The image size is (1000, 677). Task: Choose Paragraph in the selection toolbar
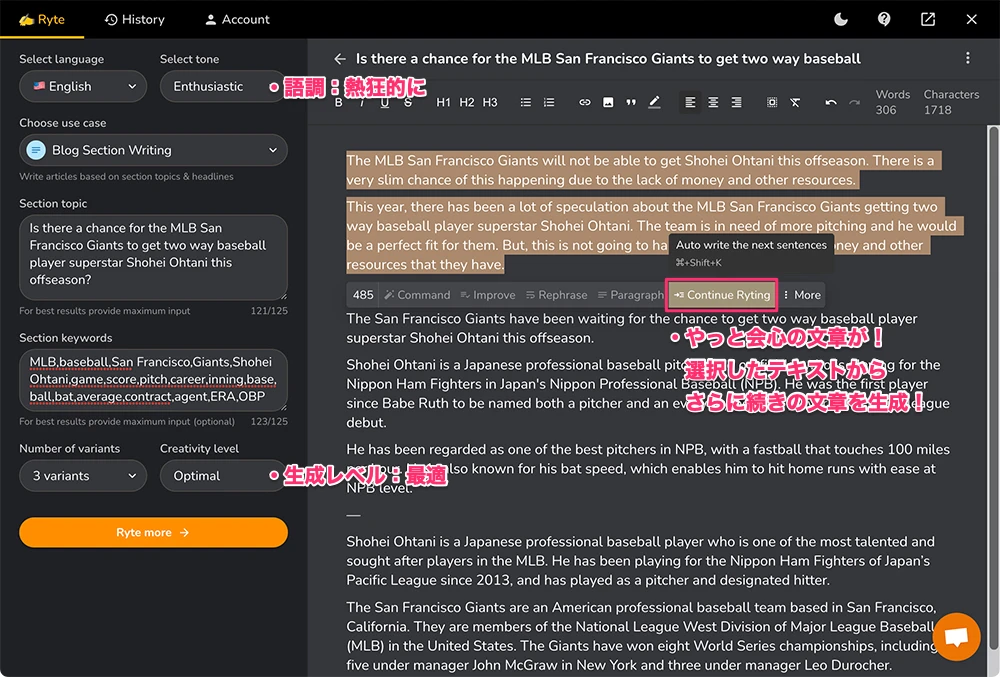pos(630,295)
